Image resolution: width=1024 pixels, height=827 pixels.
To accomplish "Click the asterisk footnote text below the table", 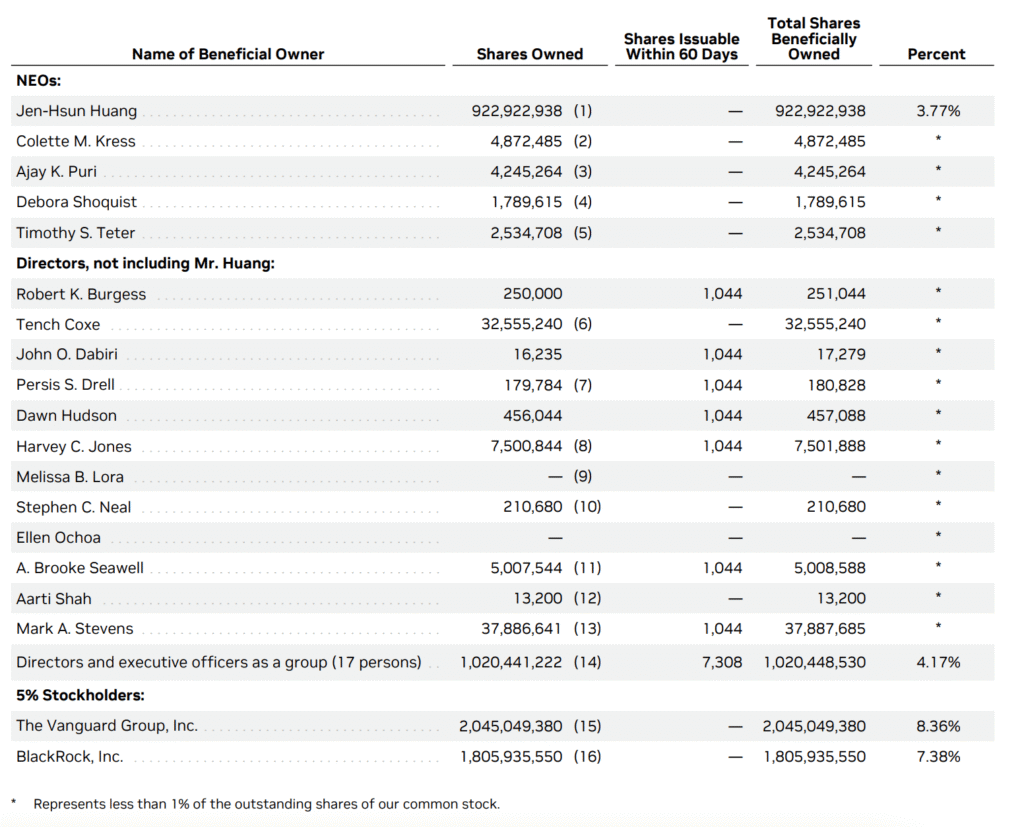I will point(266,804).
